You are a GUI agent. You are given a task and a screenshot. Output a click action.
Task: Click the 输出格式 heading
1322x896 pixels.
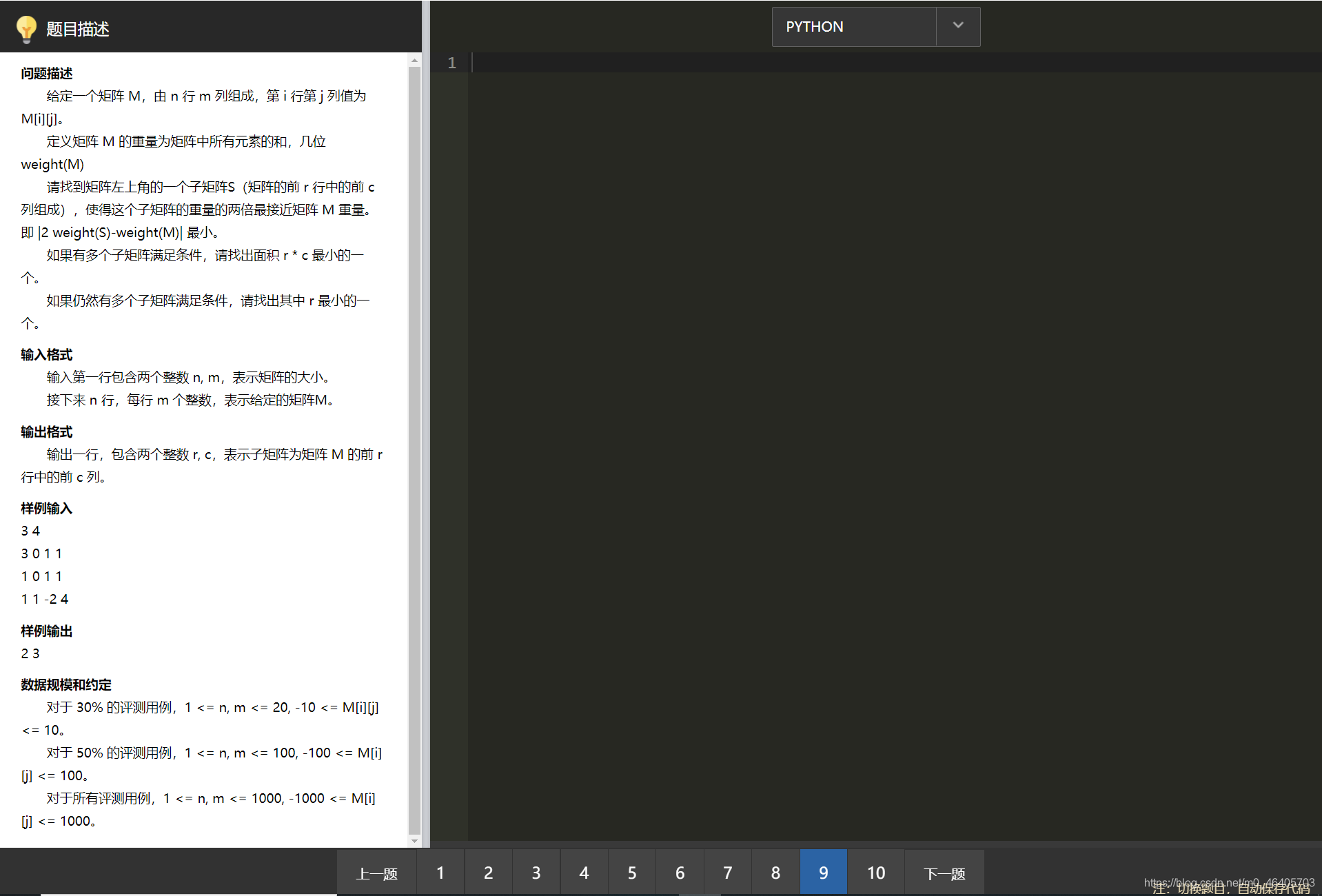[47, 431]
